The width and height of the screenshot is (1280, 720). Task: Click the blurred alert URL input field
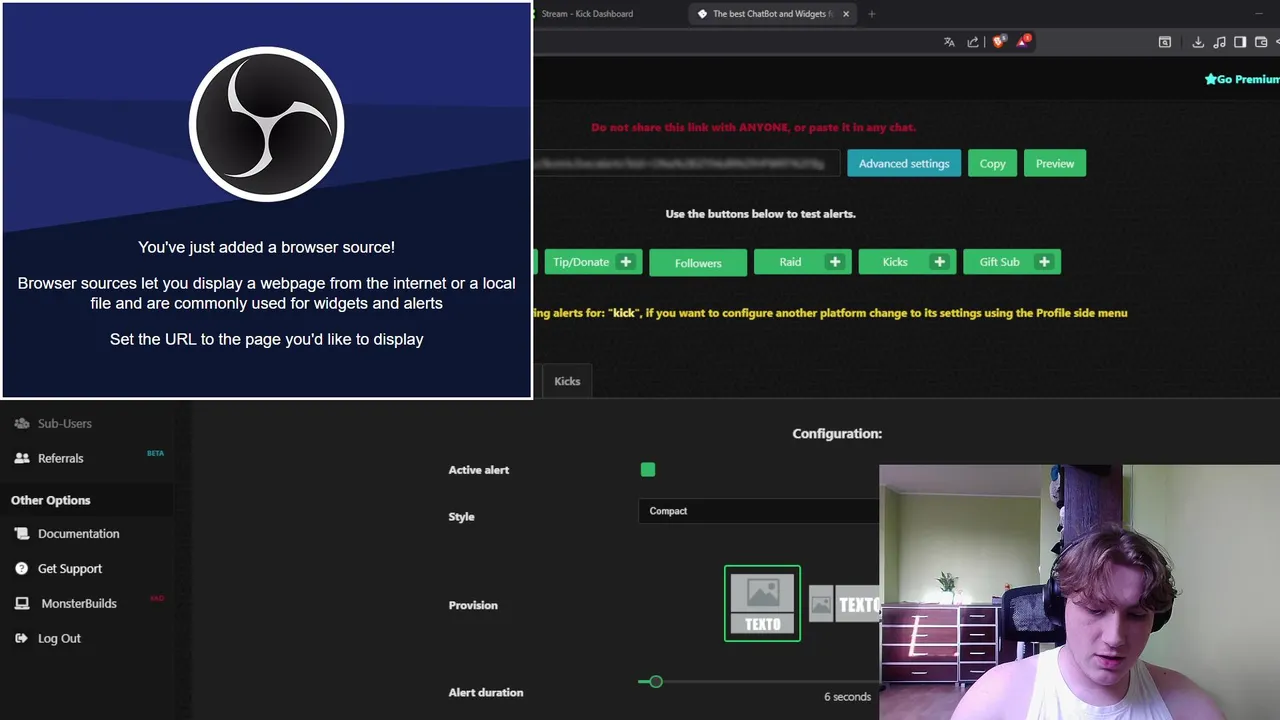[687, 164]
